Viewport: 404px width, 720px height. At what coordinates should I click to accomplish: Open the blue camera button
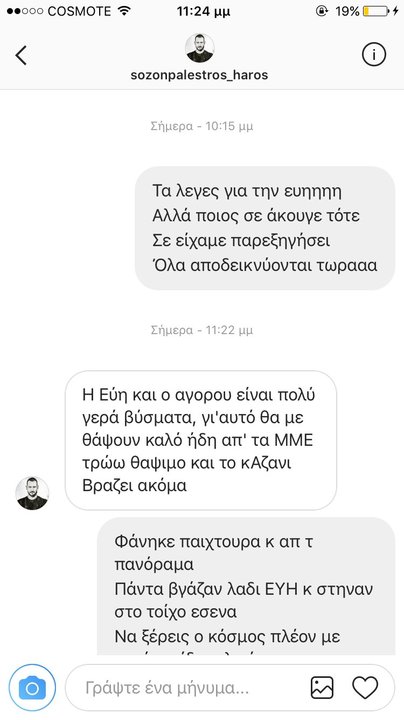point(32,688)
